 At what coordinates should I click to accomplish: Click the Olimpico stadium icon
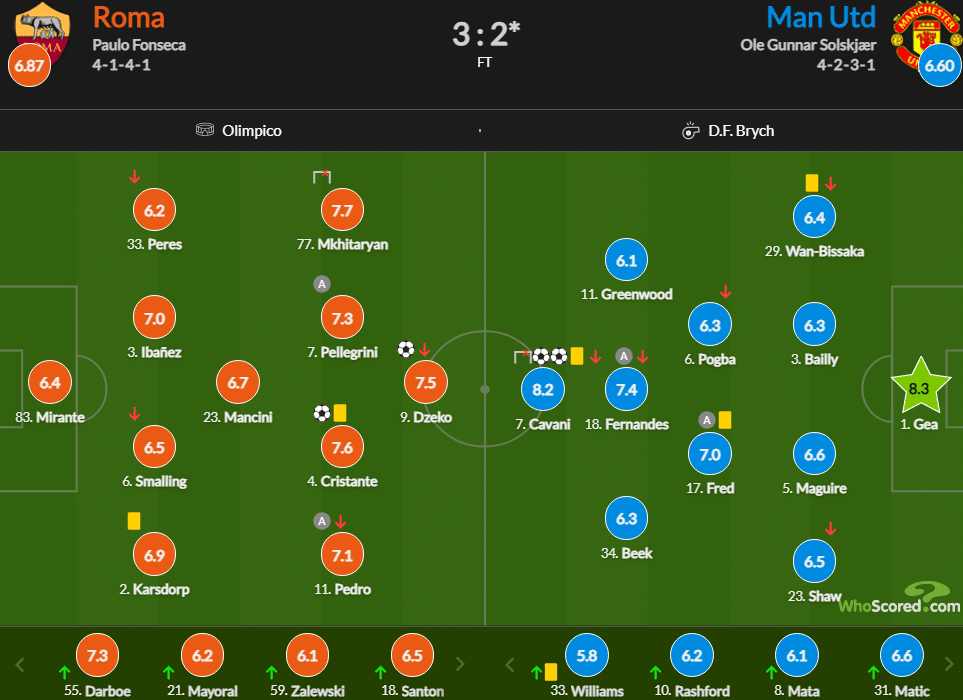coord(205,130)
